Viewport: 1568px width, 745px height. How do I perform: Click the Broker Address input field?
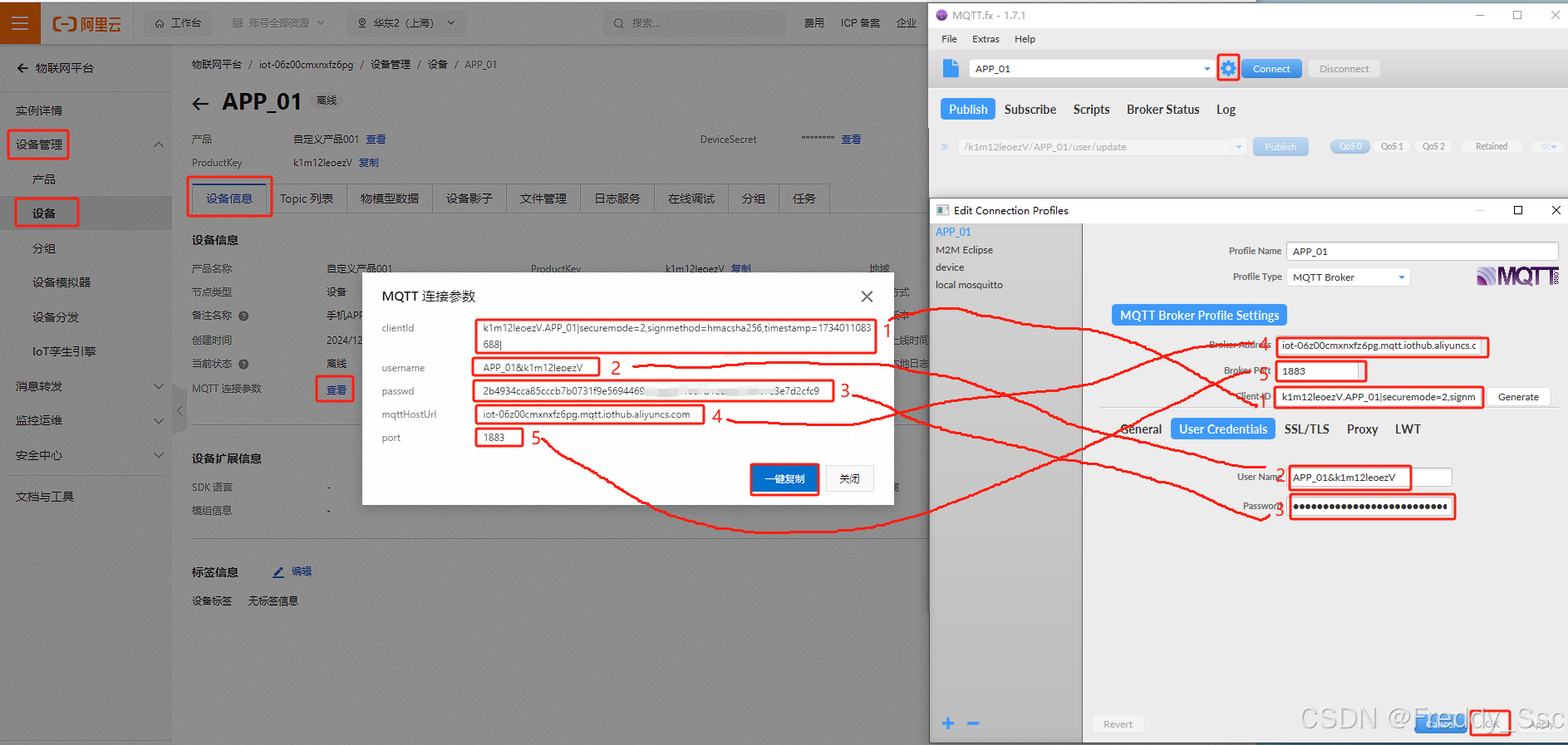(x=1379, y=346)
